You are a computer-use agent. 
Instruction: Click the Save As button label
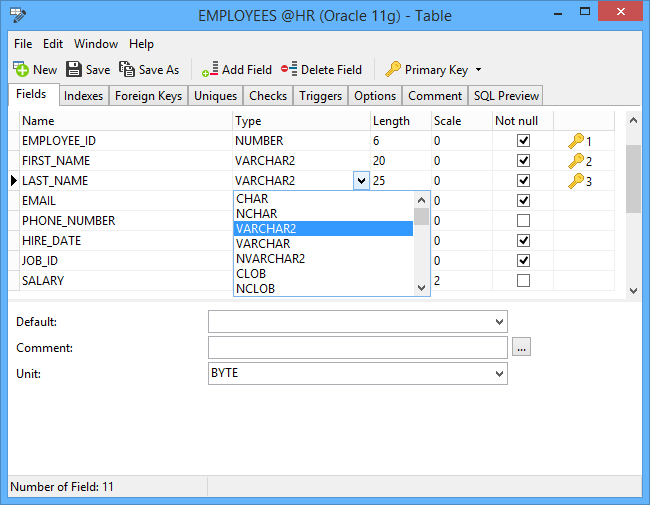tap(159, 70)
